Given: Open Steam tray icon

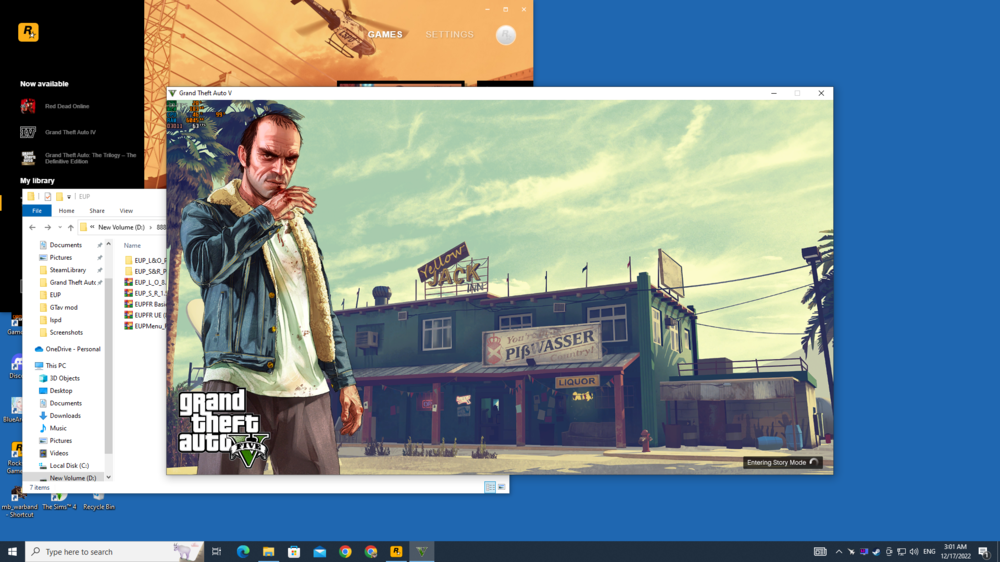Looking at the screenshot, I should [876, 552].
